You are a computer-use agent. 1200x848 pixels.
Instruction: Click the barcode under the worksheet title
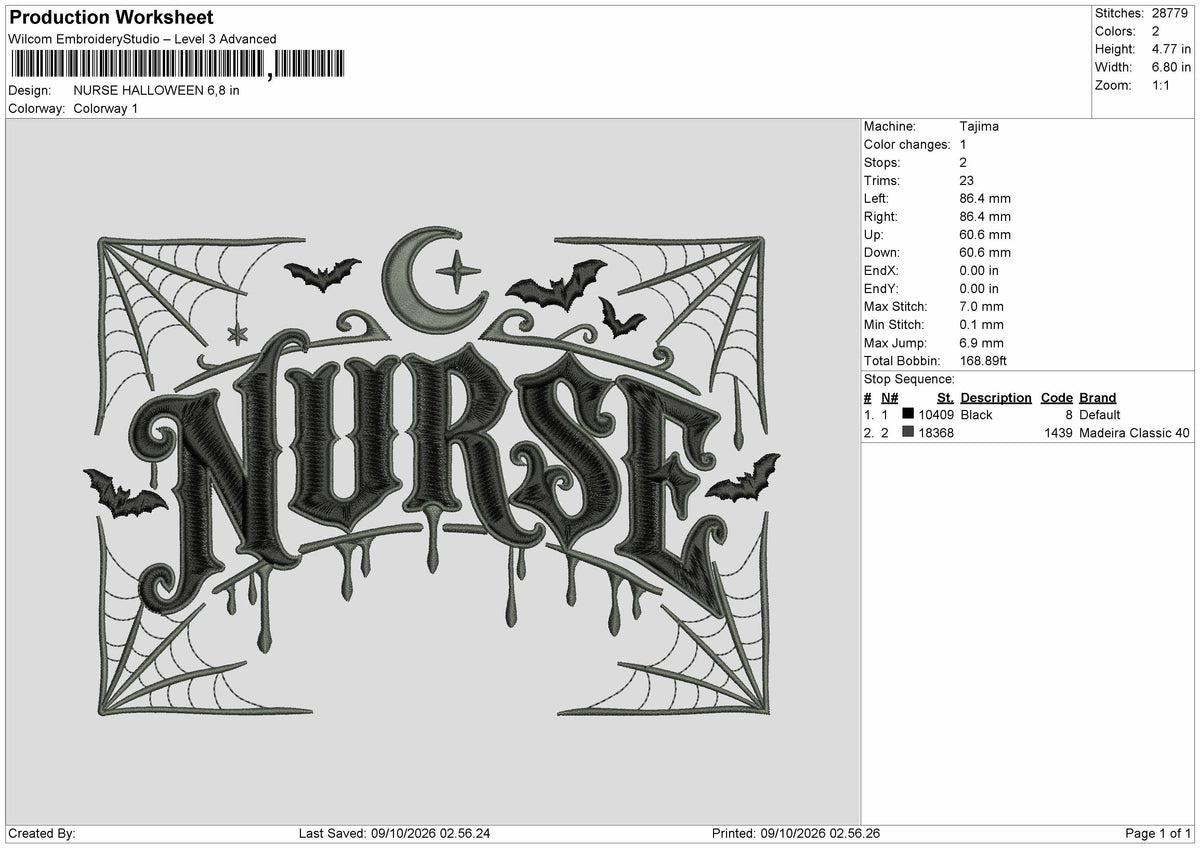(x=177, y=65)
